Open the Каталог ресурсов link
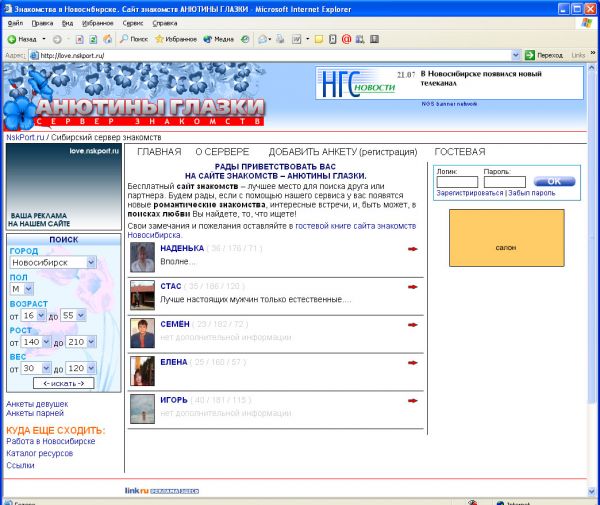Viewport: 600px width, 505px height. click(39, 453)
